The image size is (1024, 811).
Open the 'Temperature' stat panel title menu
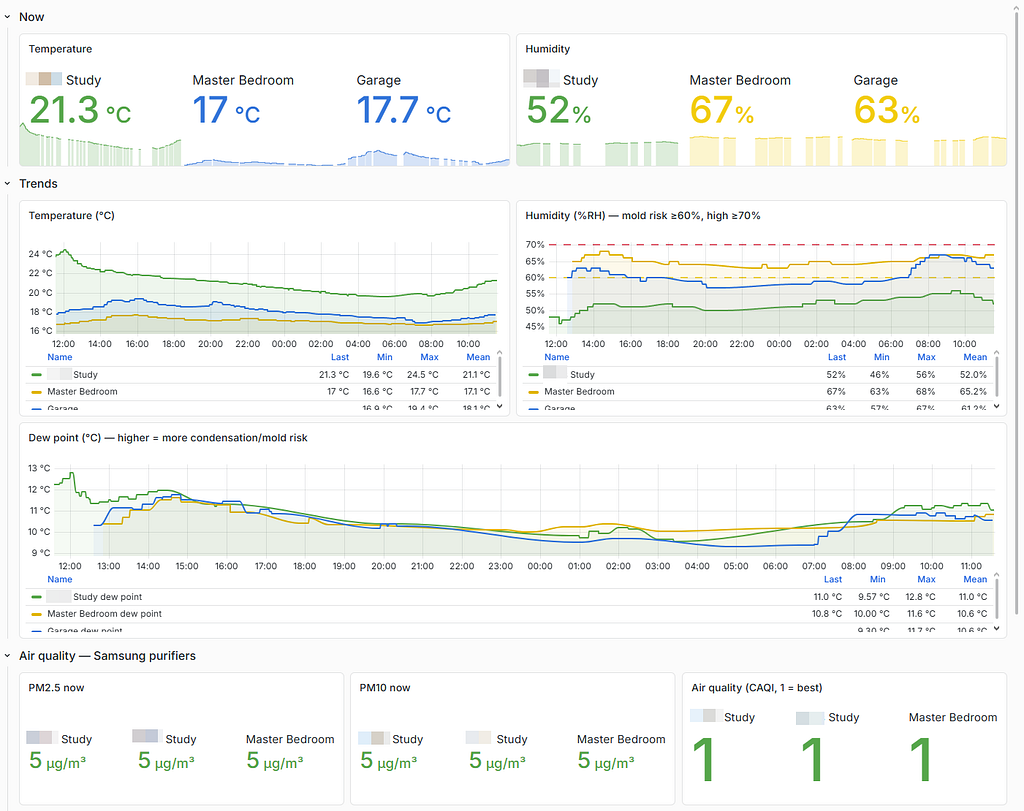coord(60,49)
